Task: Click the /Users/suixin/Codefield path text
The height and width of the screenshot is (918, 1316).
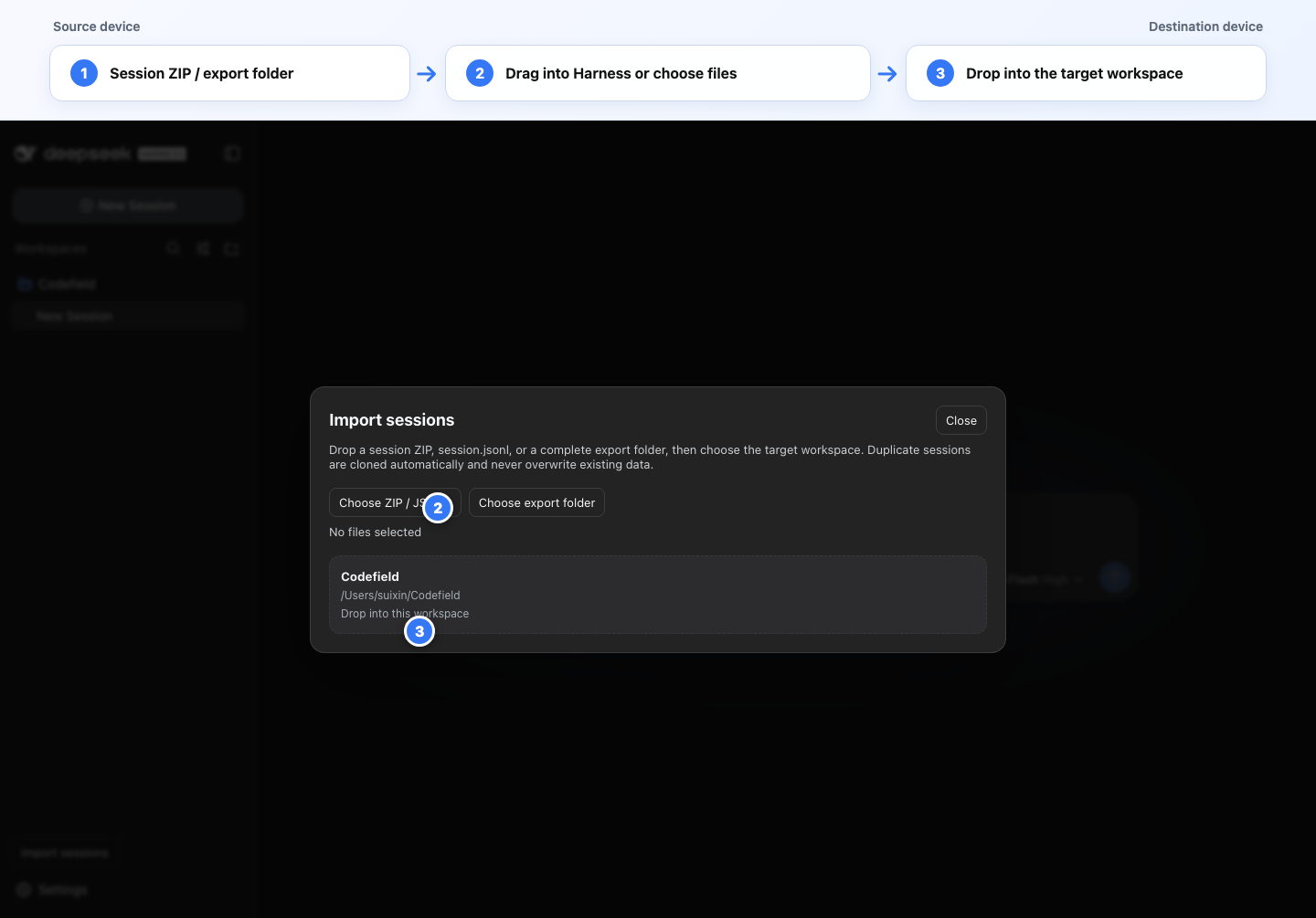Action: 400,595
